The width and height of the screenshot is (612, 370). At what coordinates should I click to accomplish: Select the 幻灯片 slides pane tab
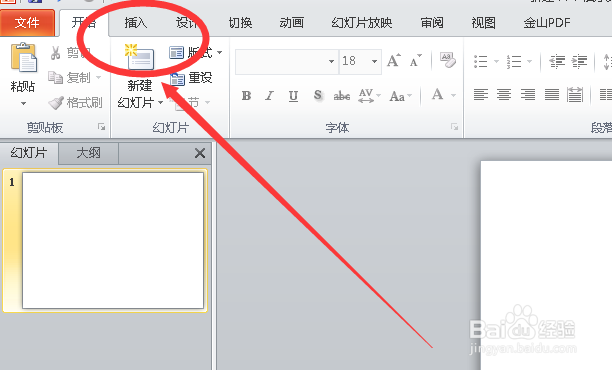[x=29, y=153]
